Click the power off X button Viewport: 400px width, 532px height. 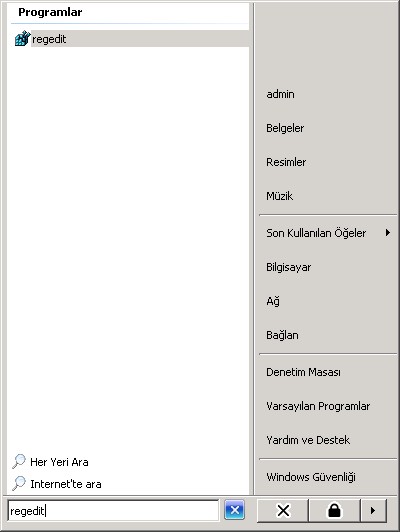[x=283, y=510]
